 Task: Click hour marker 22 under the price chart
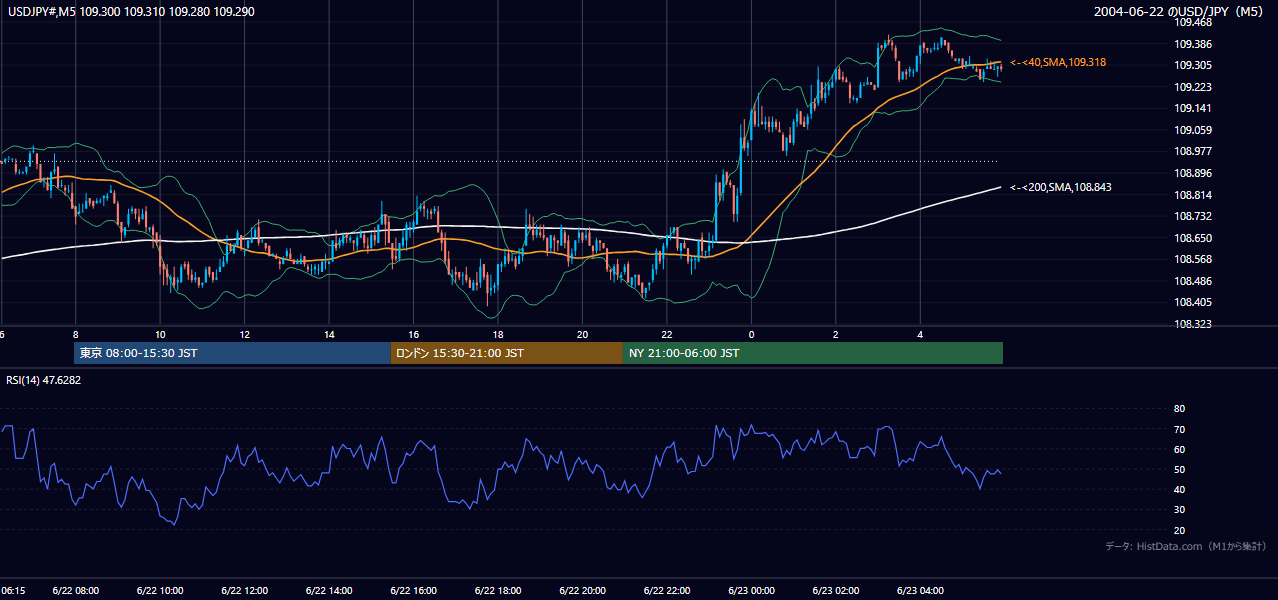[667, 335]
